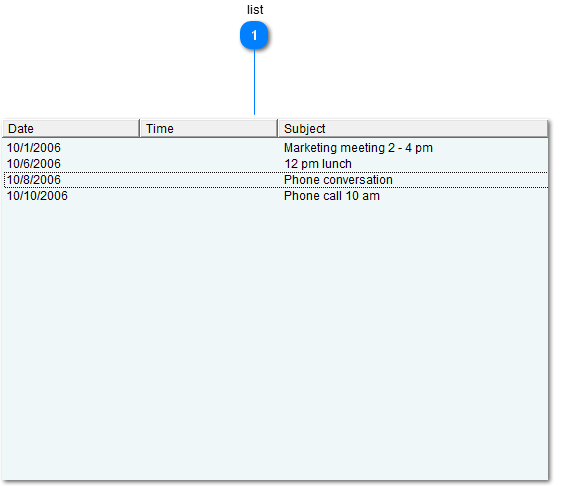Screen dimensions: 561x493
Task: Click the Marketing meeting 2 - 4 pm entry
Action: point(358,148)
